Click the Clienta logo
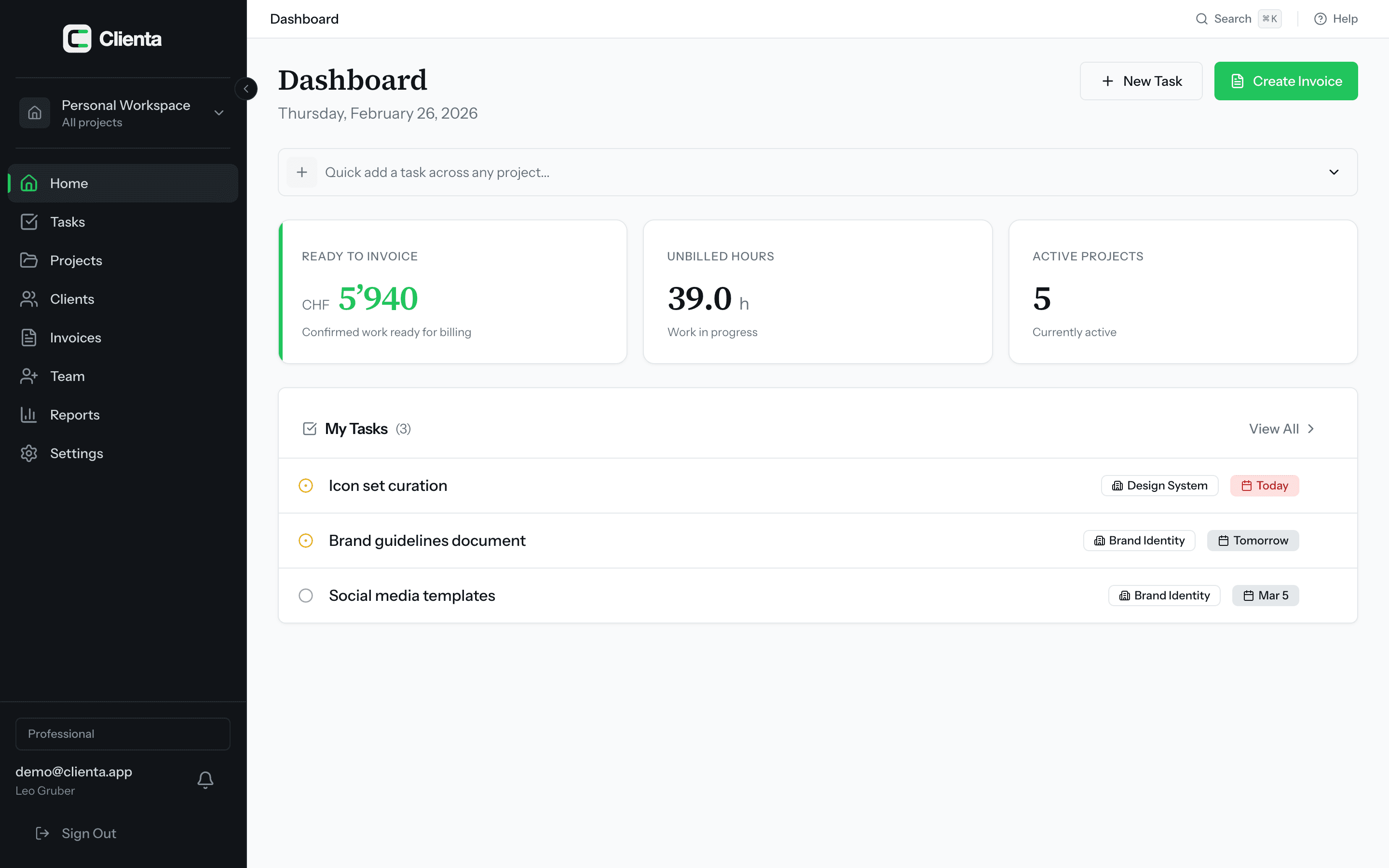This screenshot has height=868, width=1389. tap(111, 38)
